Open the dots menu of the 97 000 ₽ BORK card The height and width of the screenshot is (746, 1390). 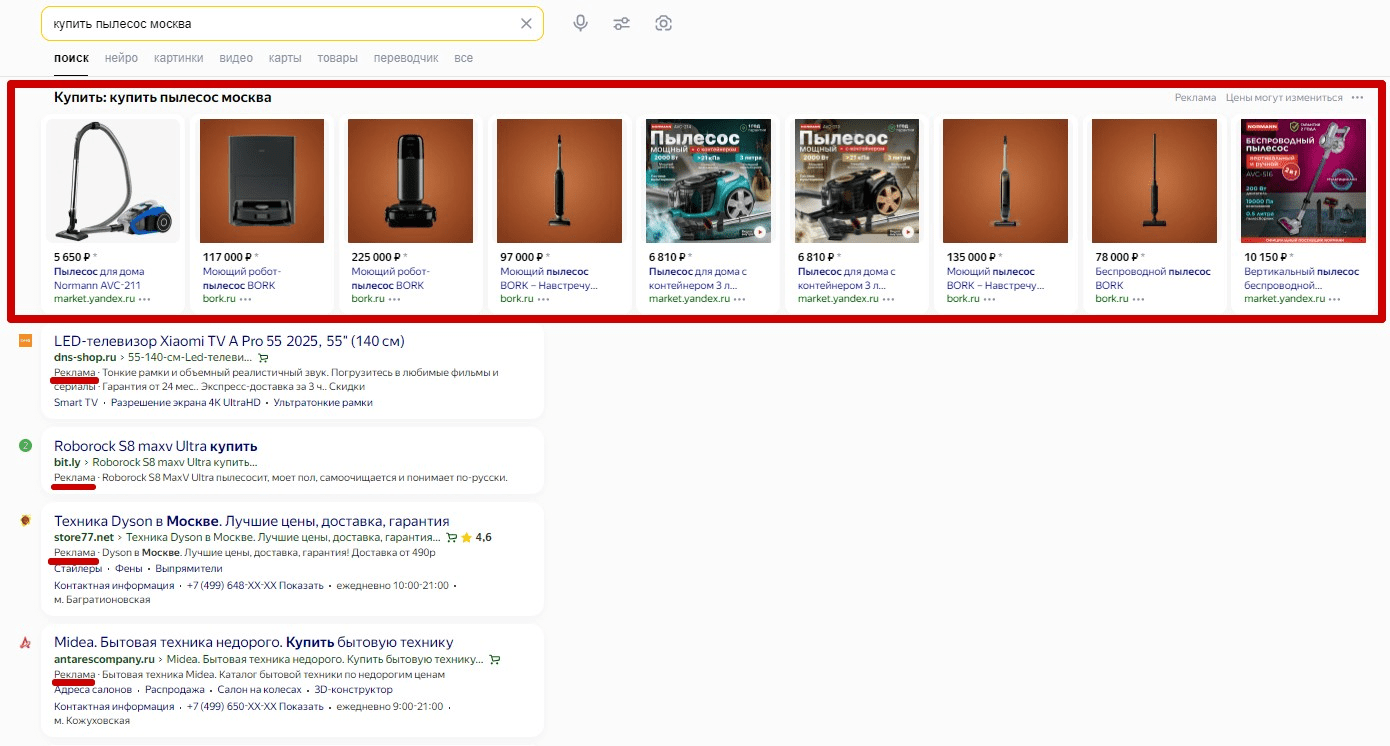543,299
